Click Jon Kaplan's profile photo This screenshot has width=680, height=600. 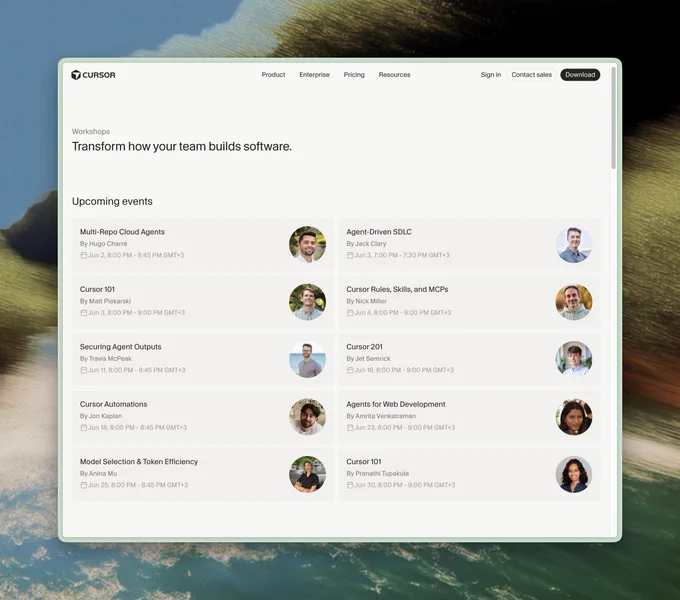pos(307,417)
